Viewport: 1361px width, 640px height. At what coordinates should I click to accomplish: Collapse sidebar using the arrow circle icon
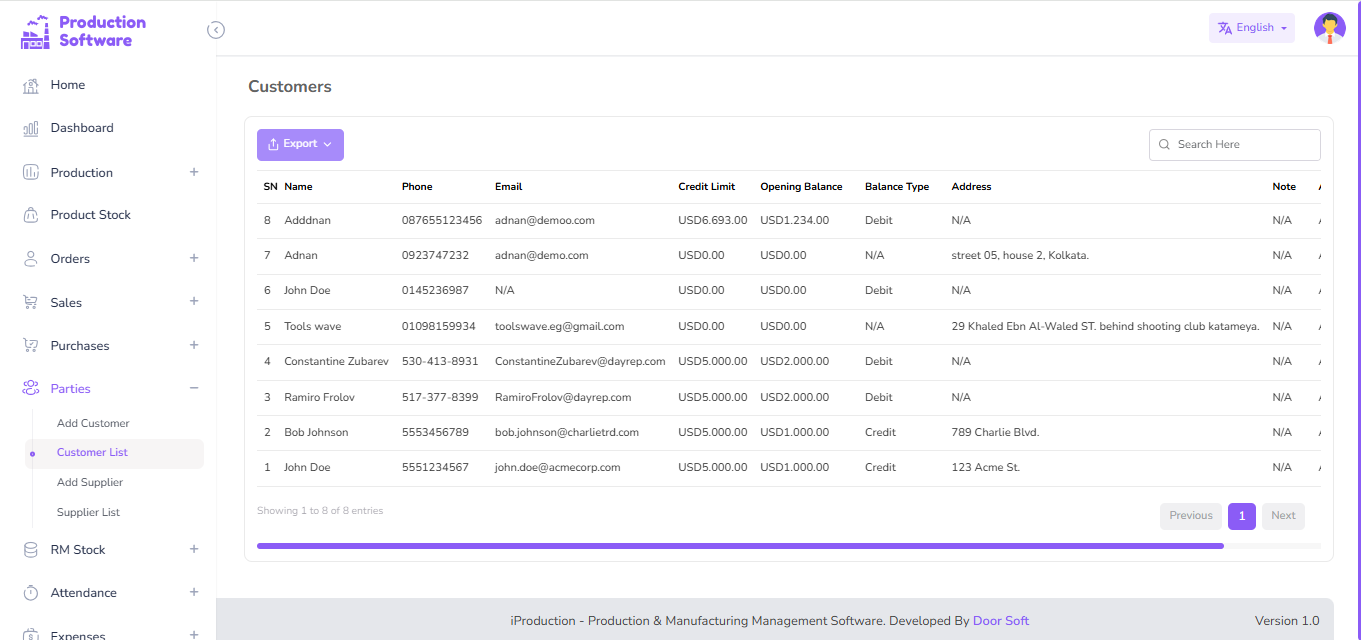[216, 30]
